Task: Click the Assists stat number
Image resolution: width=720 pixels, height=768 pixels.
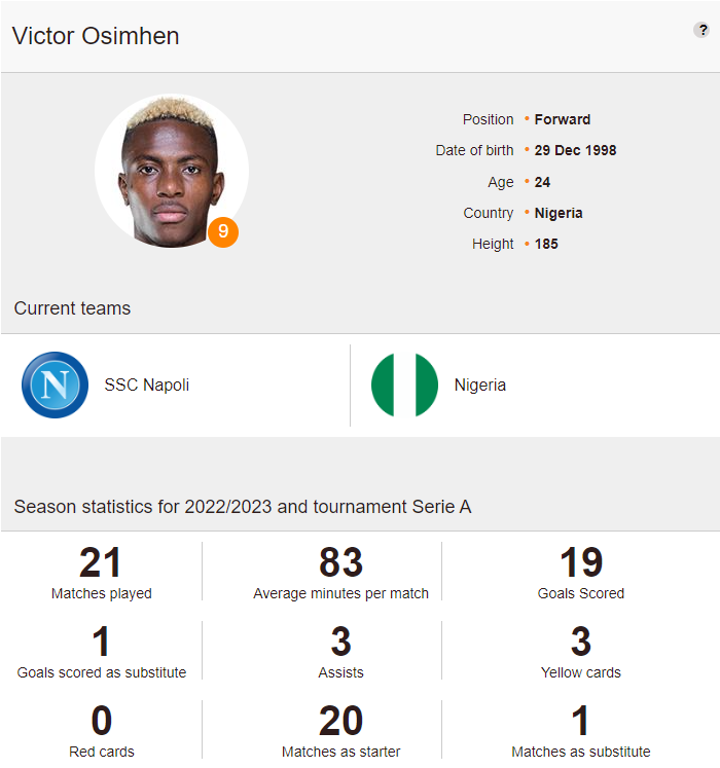Action: (x=341, y=642)
